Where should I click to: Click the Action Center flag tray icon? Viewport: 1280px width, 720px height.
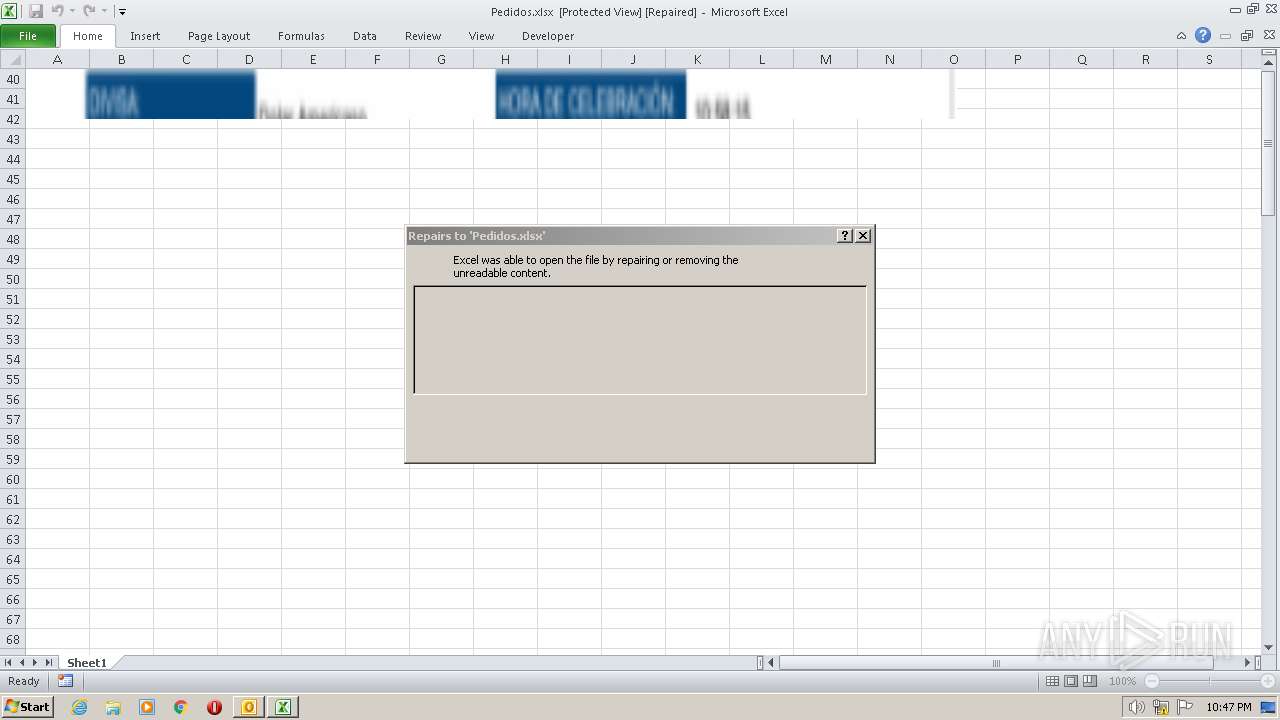1185,707
